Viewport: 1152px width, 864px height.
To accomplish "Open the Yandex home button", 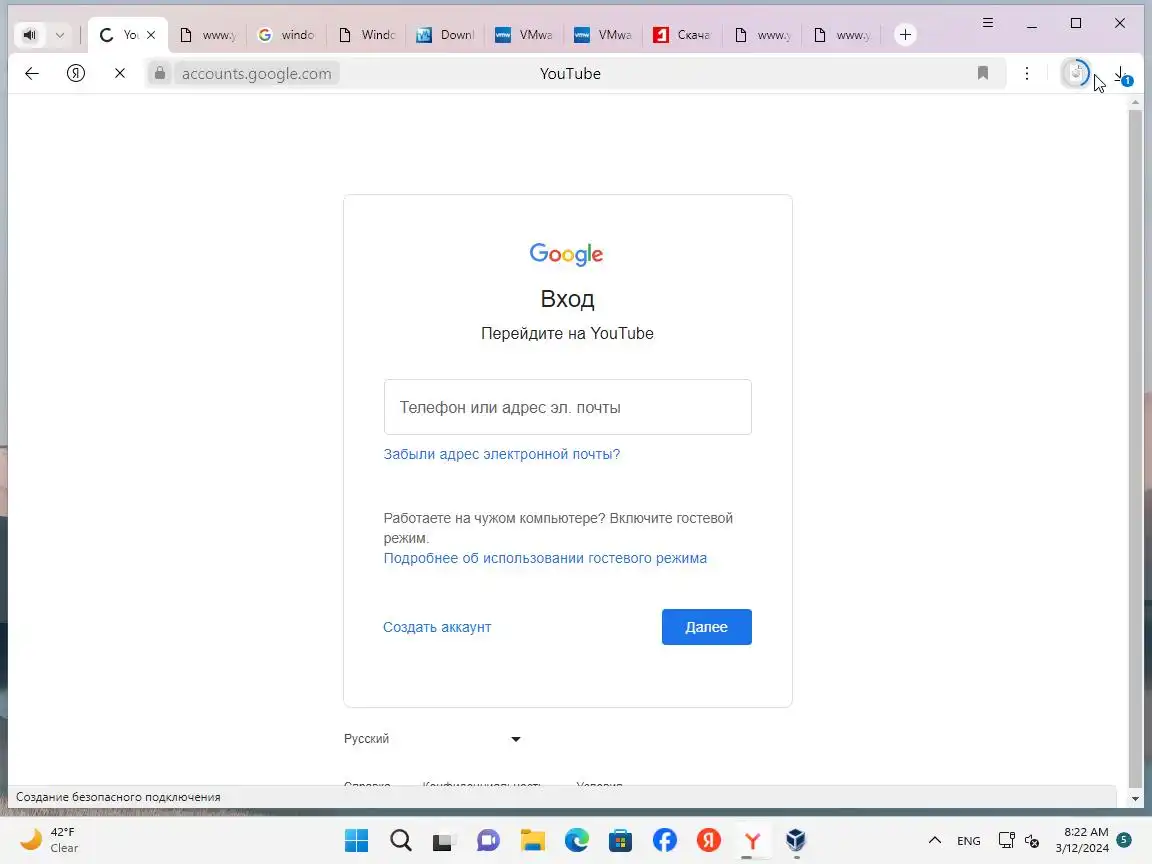I will pyautogui.click(x=76, y=73).
